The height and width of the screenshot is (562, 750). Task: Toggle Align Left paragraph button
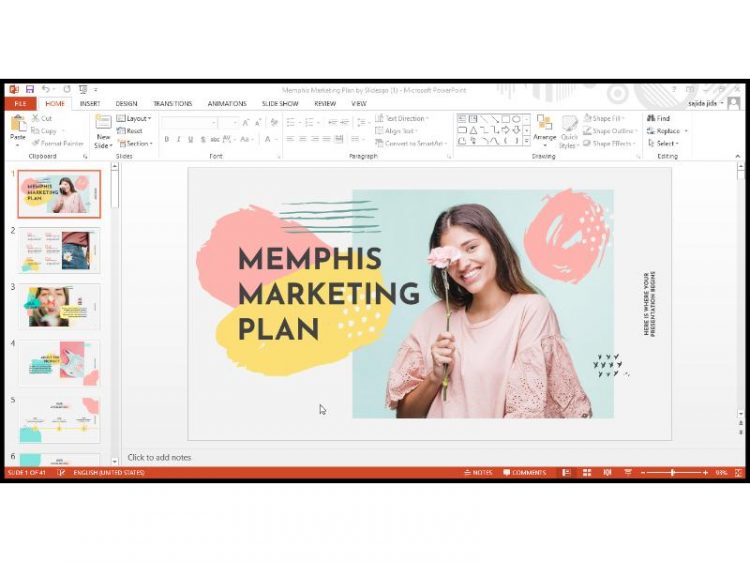coord(290,139)
